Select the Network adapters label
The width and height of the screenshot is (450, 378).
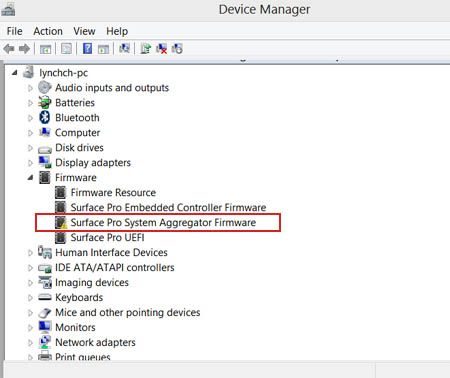[95, 342]
